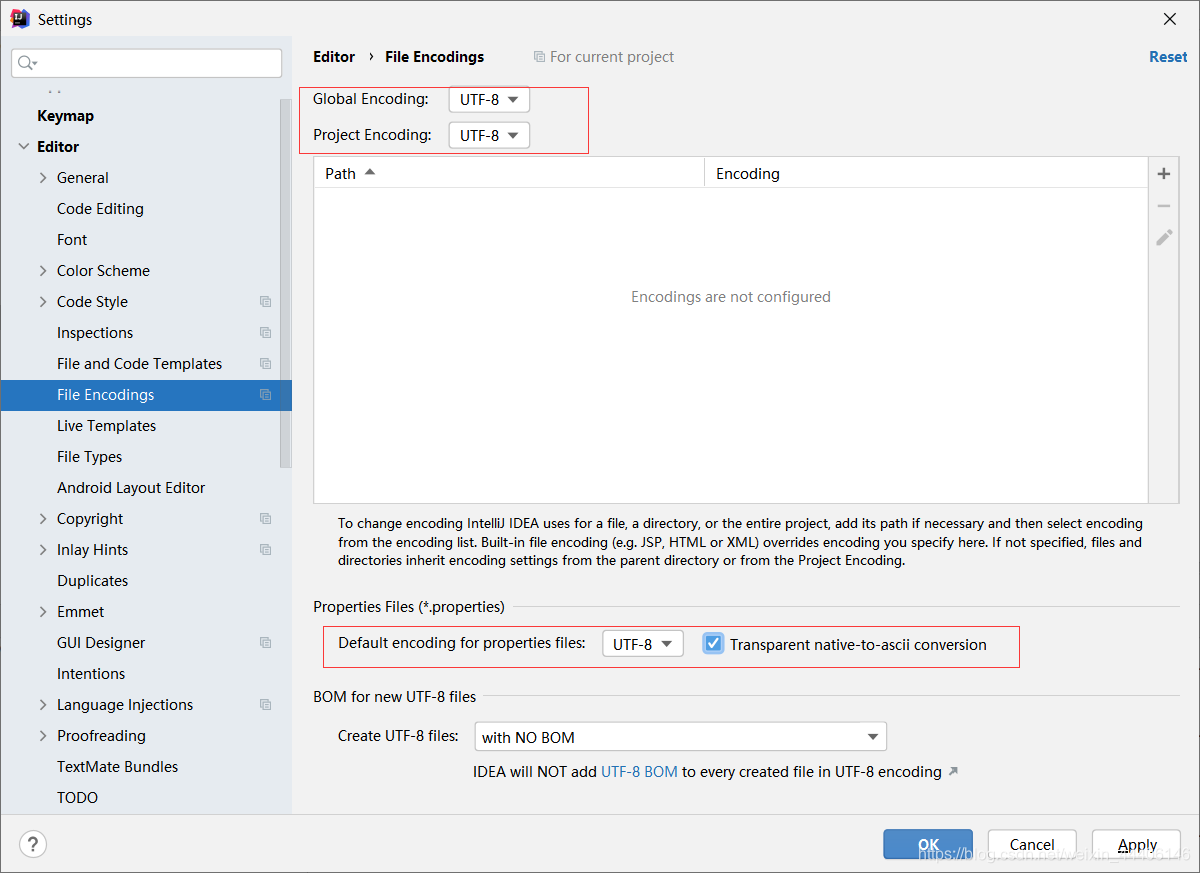Open the Project Encoding dropdown
This screenshot has height=873, width=1200.
[x=489, y=135]
